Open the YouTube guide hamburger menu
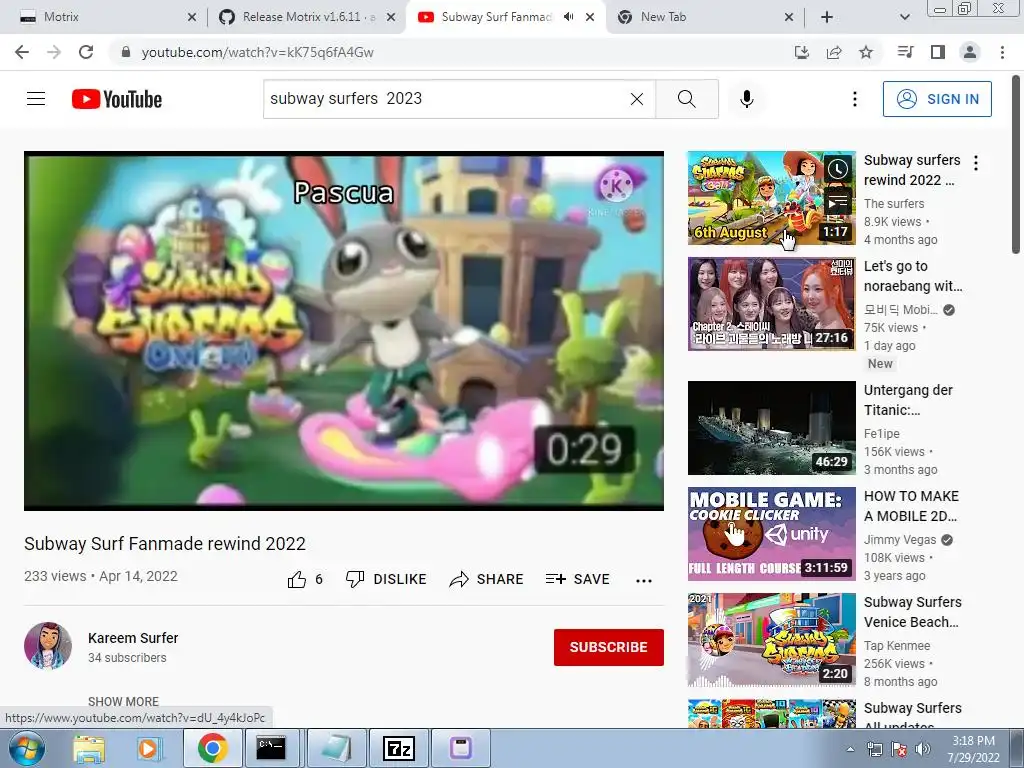The height and width of the screenshot is (768, 1024). 36,99
